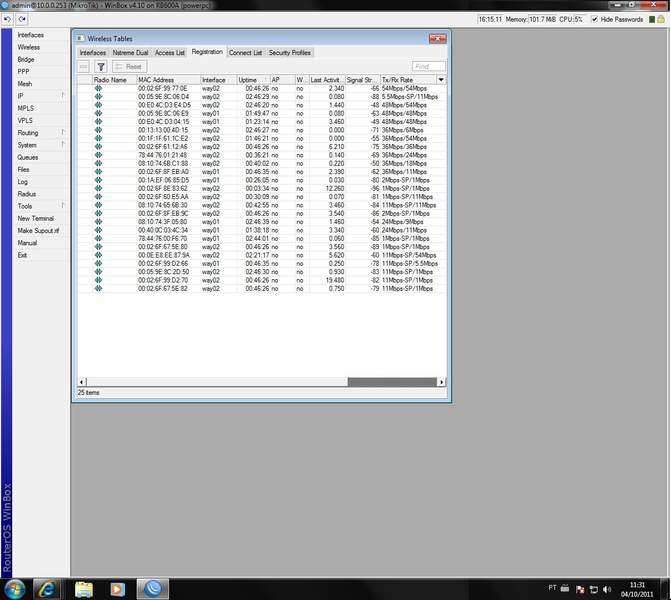Select the row with MAC 00:E0:4C:D3:E4:D5
671x600 pixels.
262,105
